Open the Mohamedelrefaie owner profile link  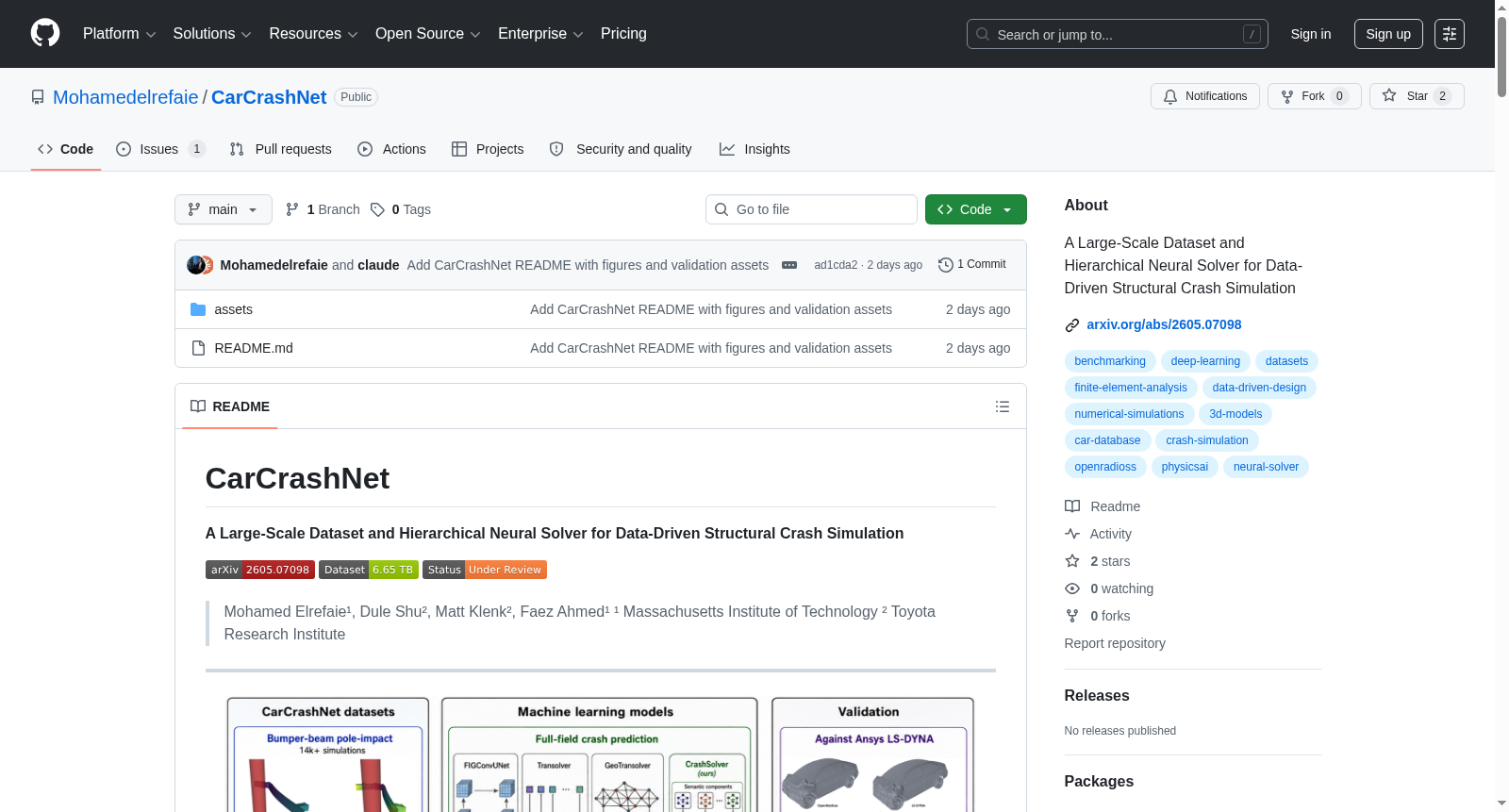tap(125, 97)
